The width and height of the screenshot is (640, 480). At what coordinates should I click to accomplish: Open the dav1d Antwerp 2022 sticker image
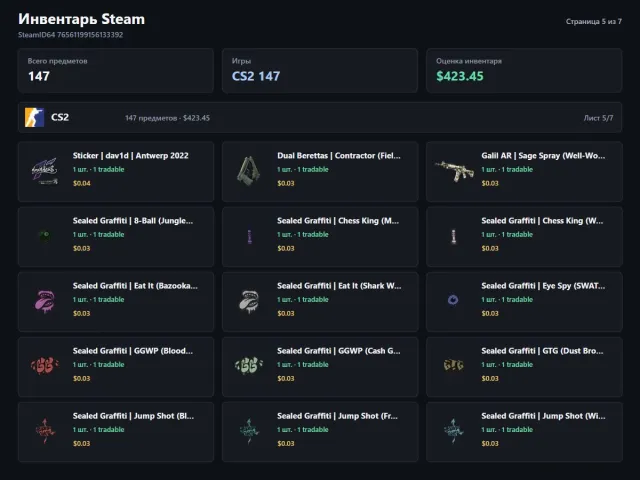45,171
